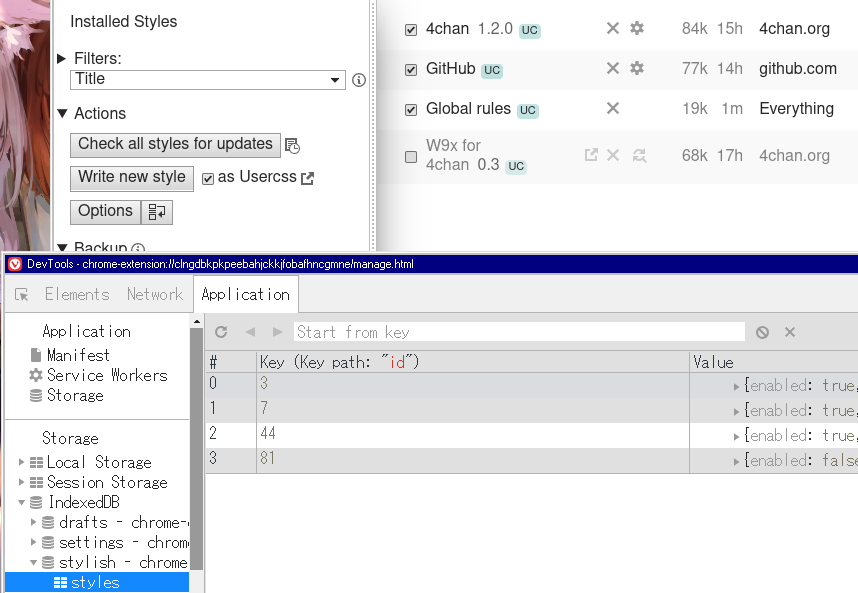Image resolution: width=858 pixels, height=593 pixels.
Task: Expand the Local Storage tree
Action: [20, 462]
